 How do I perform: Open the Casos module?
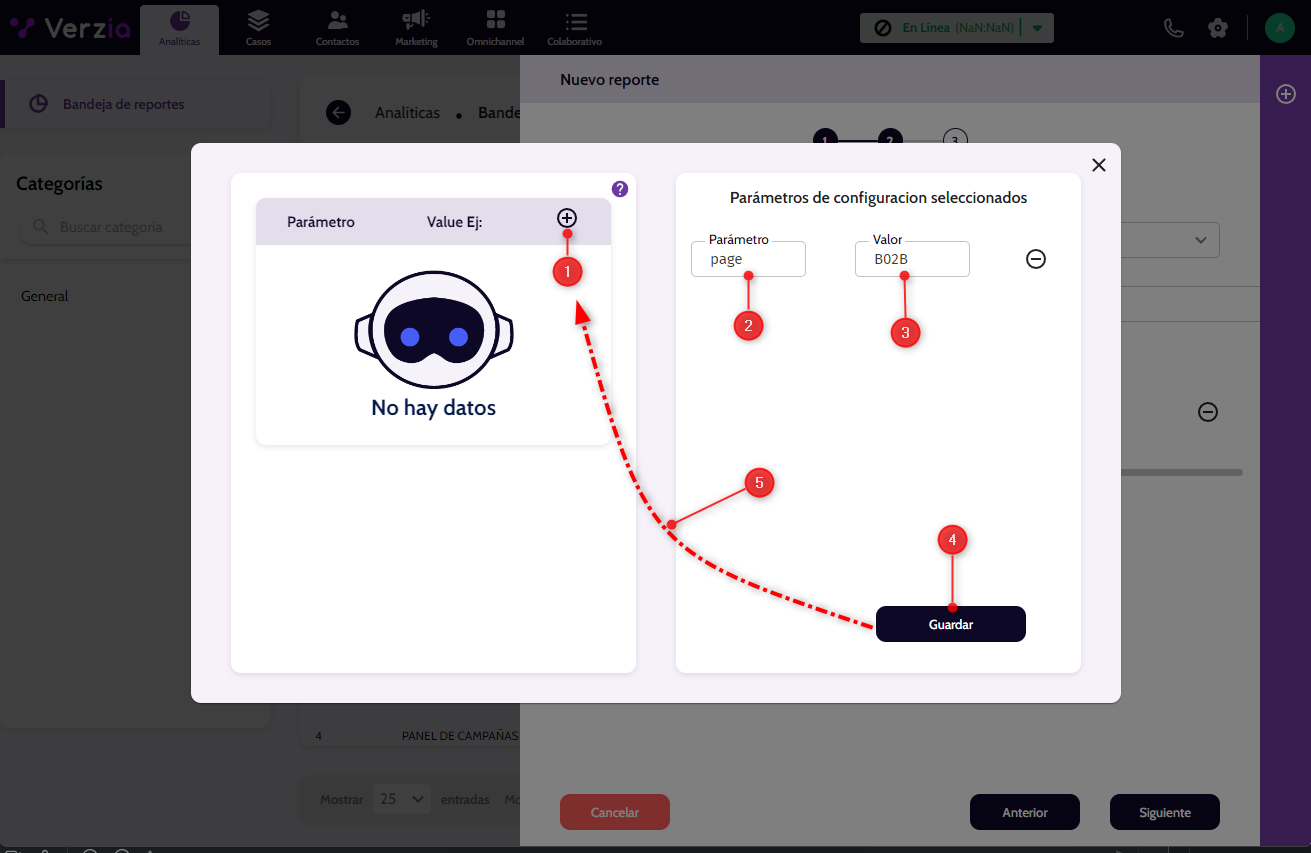[258, 28]
